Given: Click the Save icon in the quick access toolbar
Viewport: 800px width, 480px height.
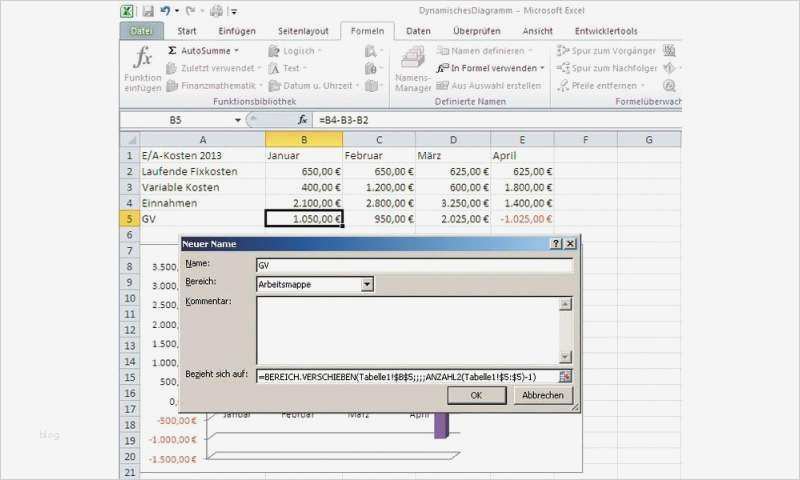Looking at the screenshot, I should [x=147, y=11].
